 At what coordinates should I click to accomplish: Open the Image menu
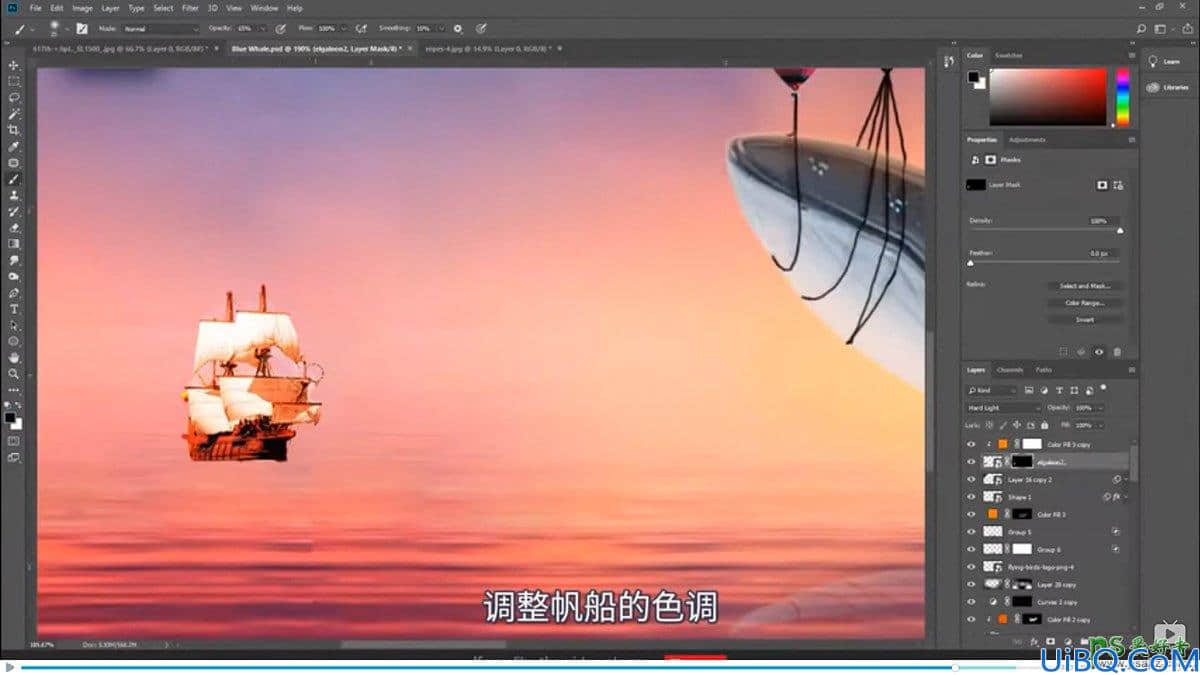(x=82, y=8)
